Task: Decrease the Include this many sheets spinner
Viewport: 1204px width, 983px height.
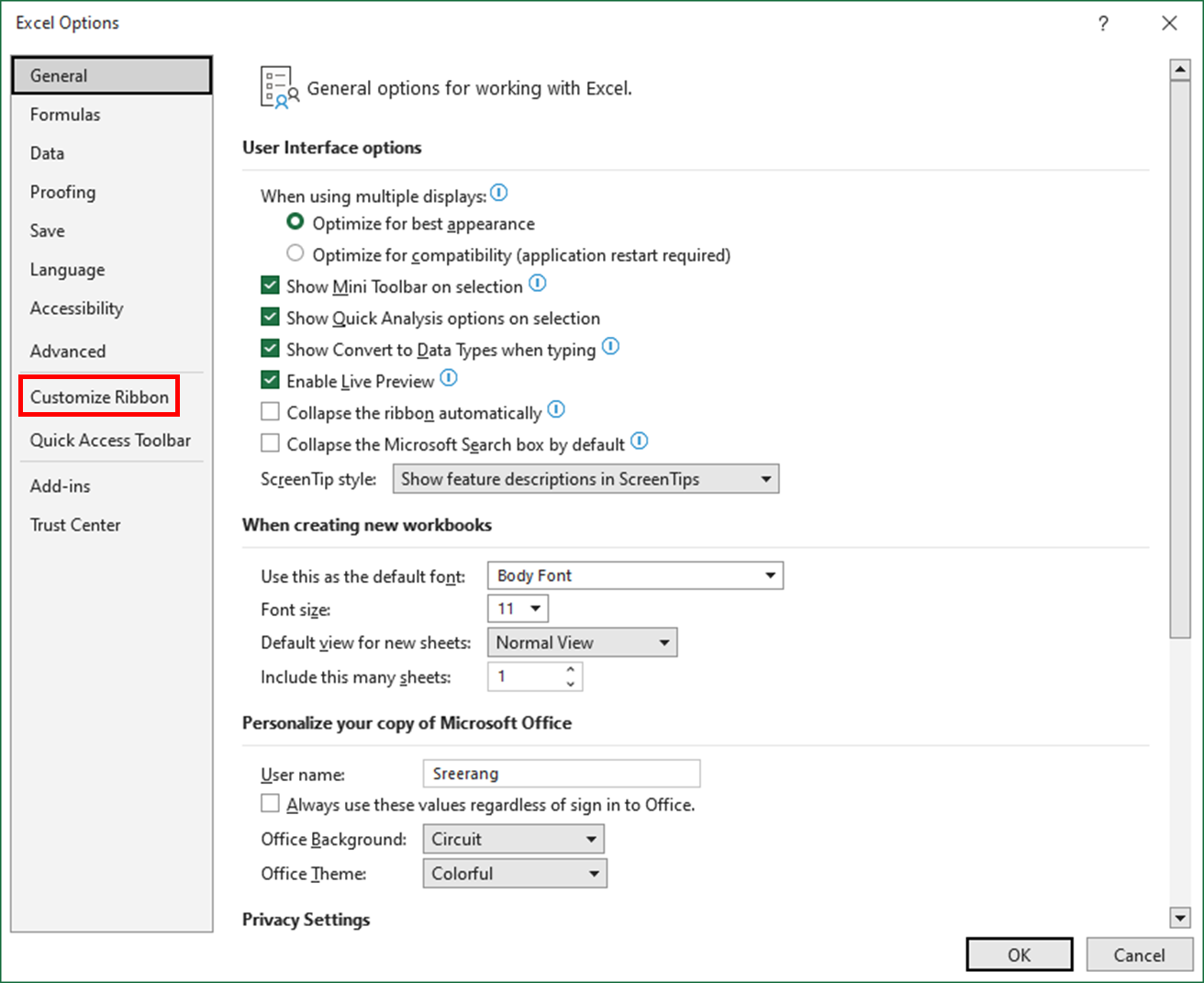Action: [x=571, y=684]
